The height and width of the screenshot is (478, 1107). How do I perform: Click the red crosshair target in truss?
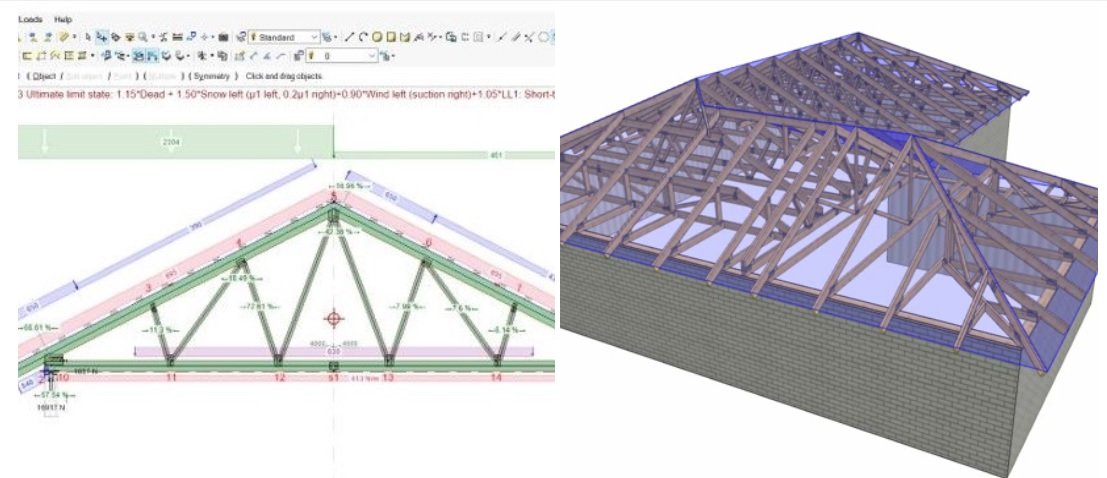pos(334,319)
